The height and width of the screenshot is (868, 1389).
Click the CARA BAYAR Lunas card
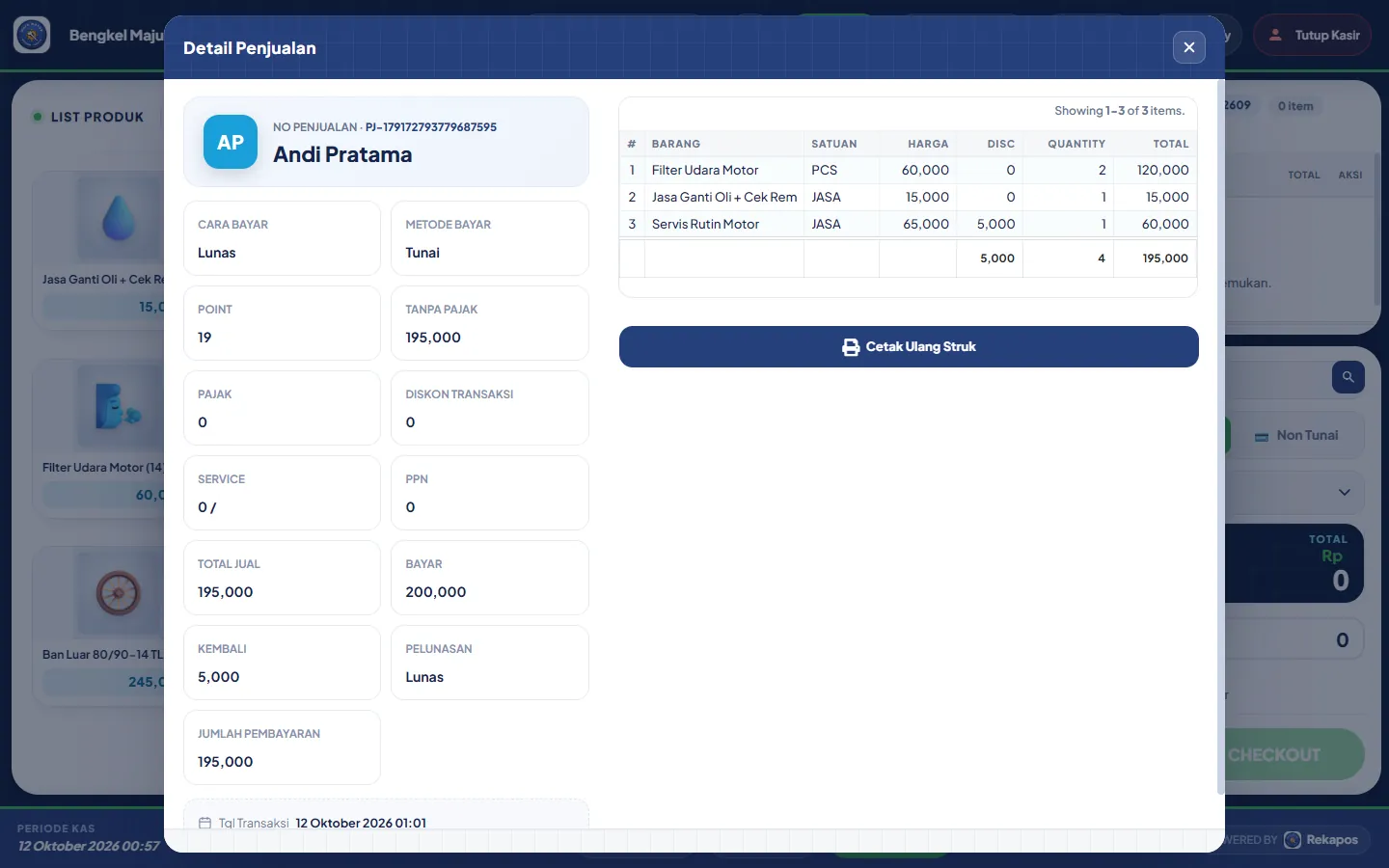pos(282,238)
